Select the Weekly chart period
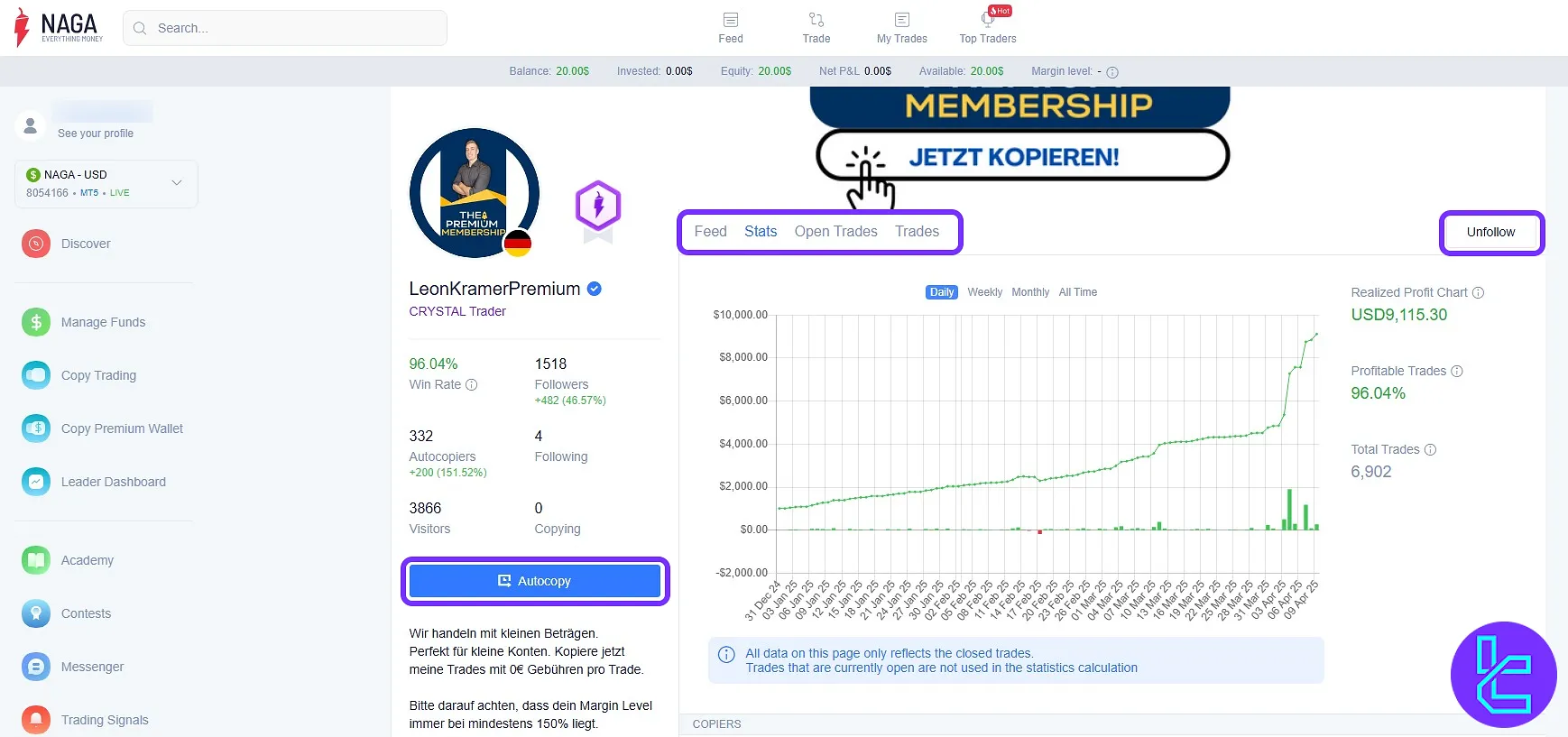Viewport: 1568px width, 737px height. pos(984,292)
